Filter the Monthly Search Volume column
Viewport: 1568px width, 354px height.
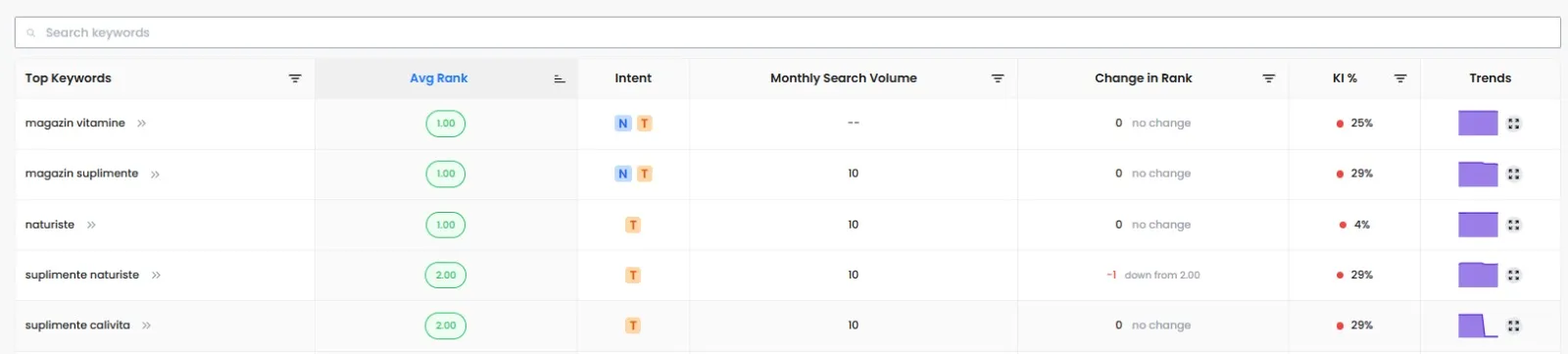click(998, 78)
